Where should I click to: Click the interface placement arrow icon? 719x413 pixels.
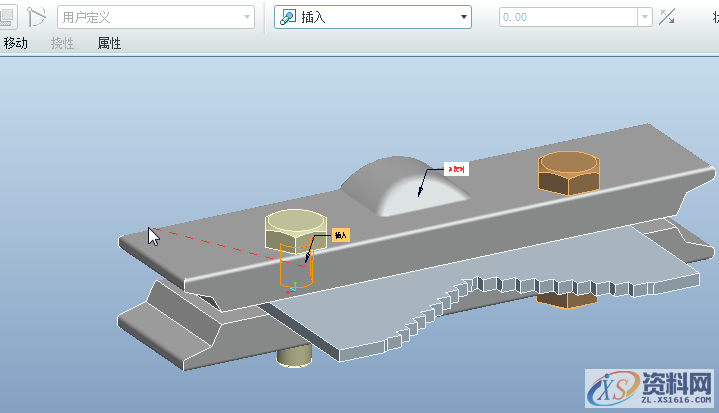click(x=36, y=16)
